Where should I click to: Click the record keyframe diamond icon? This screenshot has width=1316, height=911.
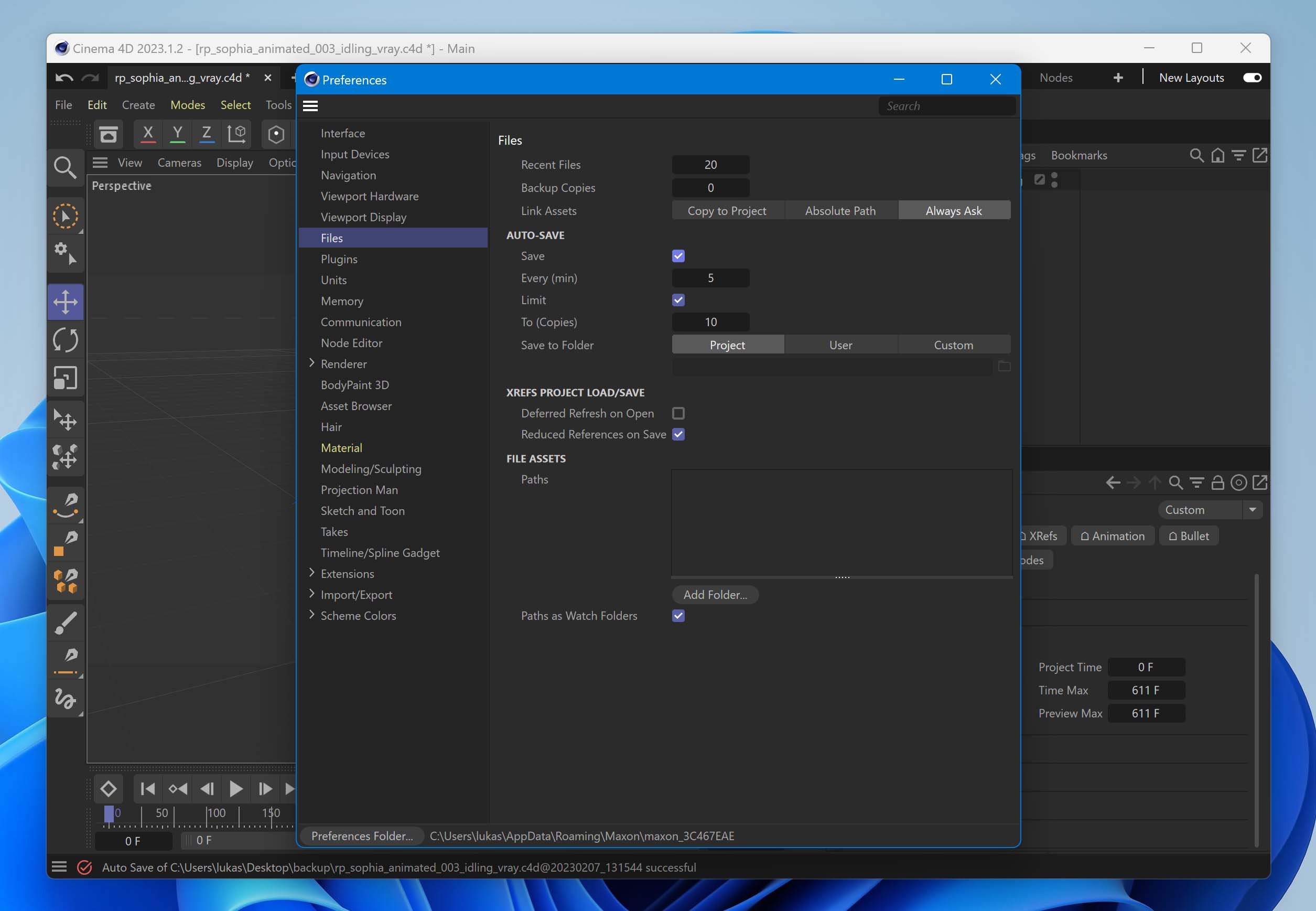[x=109, y=789]
